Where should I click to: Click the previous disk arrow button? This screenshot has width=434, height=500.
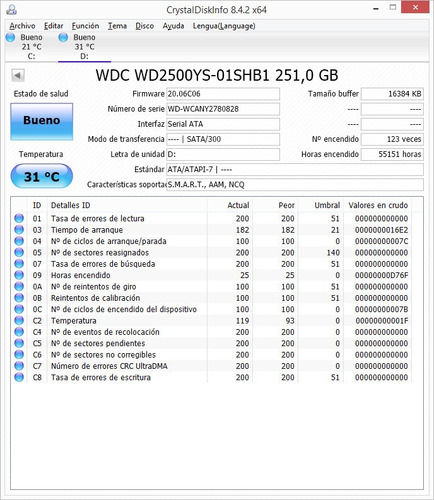point(18,75)
